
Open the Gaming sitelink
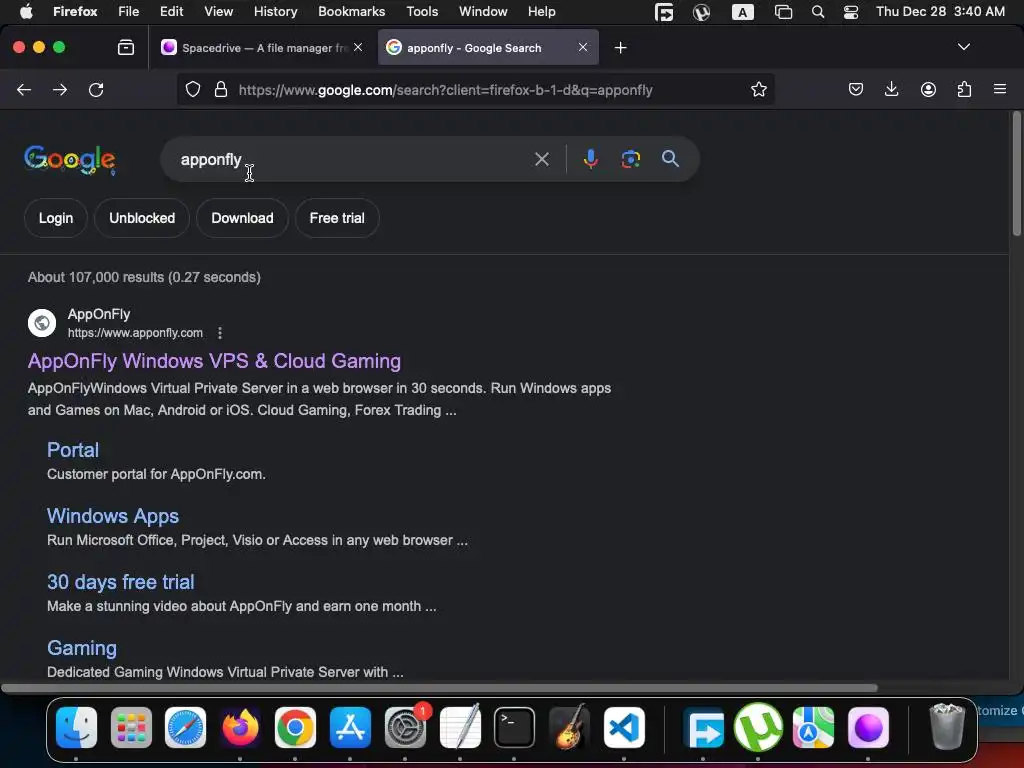(82, 648)
